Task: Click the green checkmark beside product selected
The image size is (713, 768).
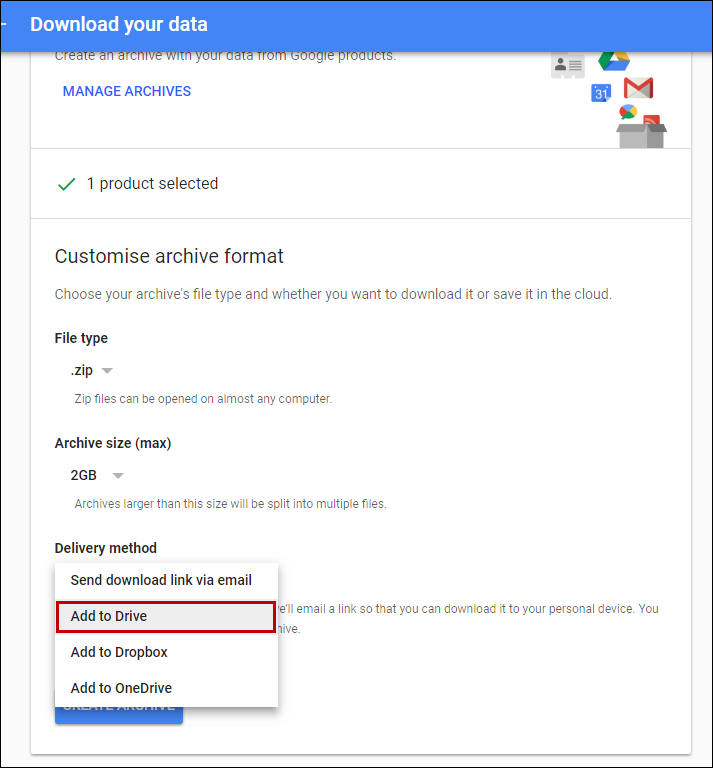Action: [x=67, y=184]
